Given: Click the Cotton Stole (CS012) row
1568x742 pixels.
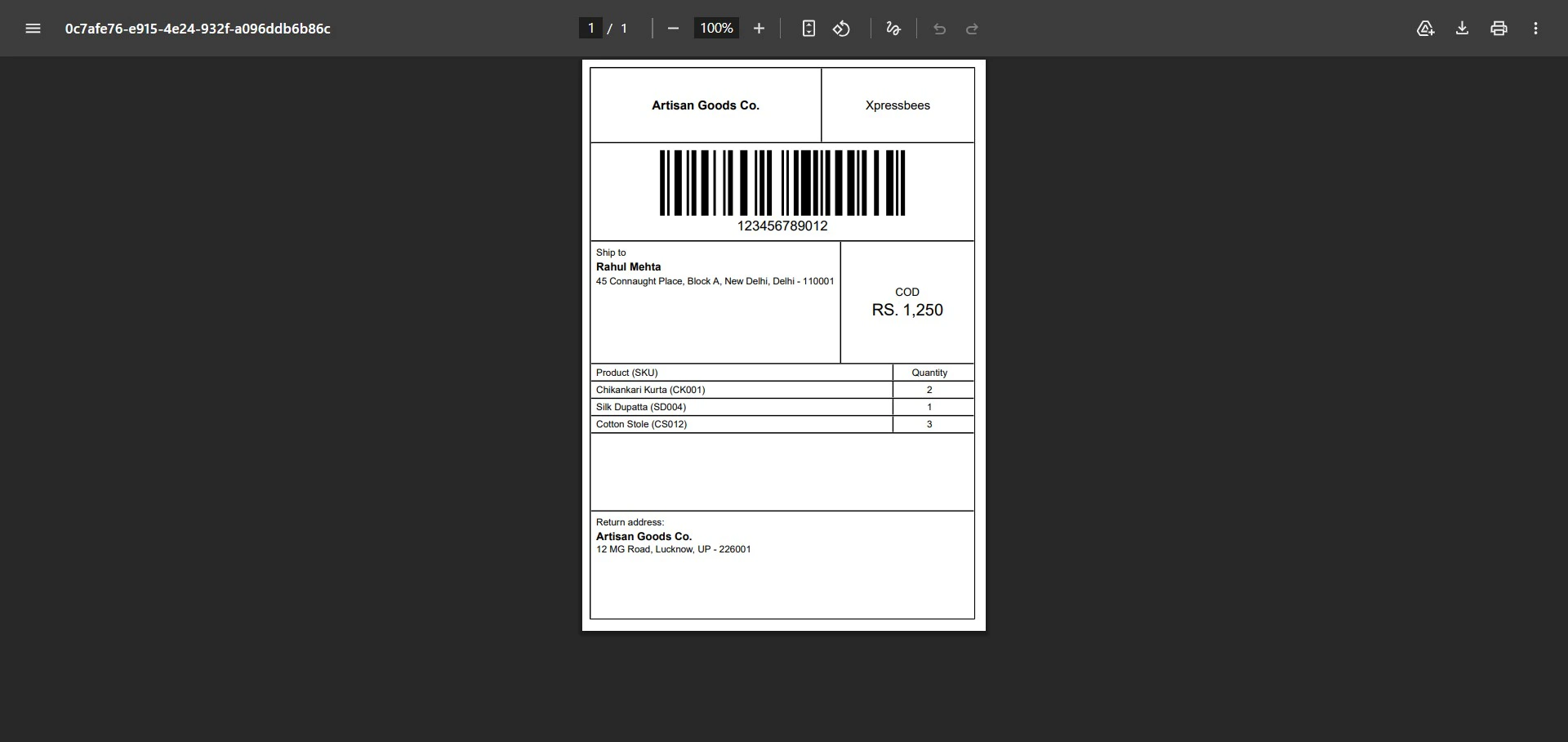Looking at the screenshot, I should pyautogui.click(x=782, y=424).
